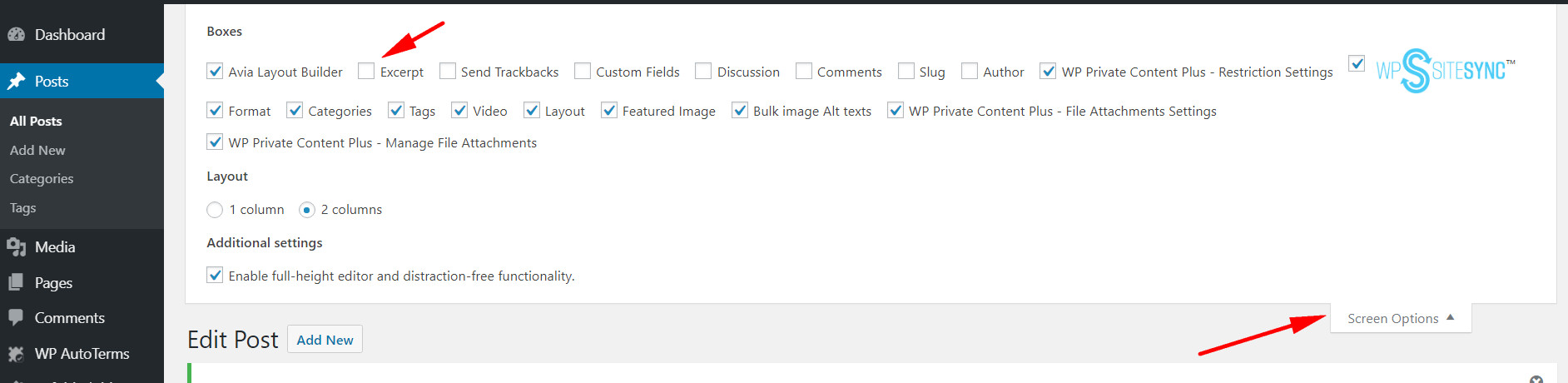Click the Screen Options arrow

tap(1451, 318)
